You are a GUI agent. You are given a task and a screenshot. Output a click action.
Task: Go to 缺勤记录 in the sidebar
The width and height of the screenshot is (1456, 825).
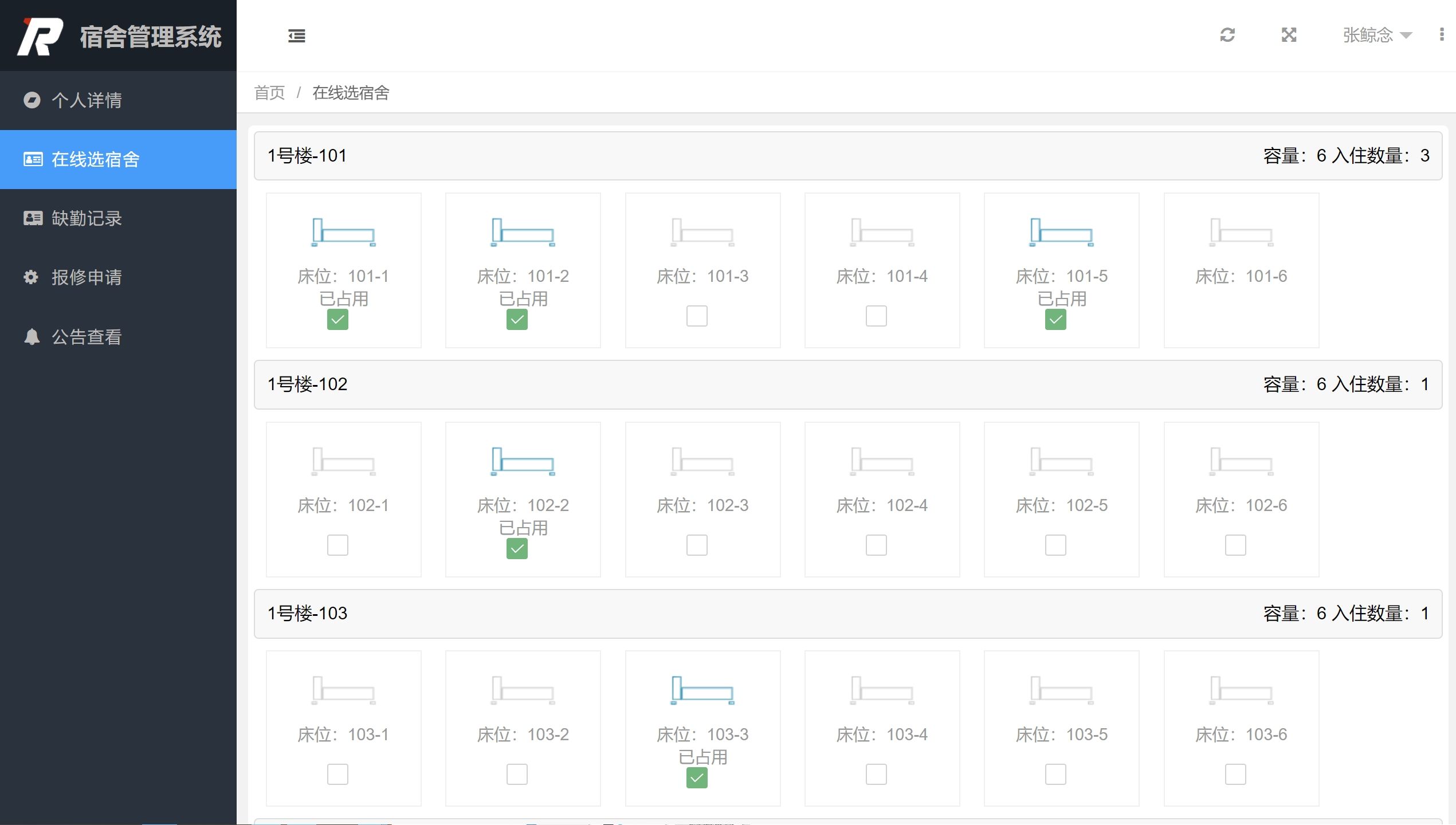coord(86,218)
